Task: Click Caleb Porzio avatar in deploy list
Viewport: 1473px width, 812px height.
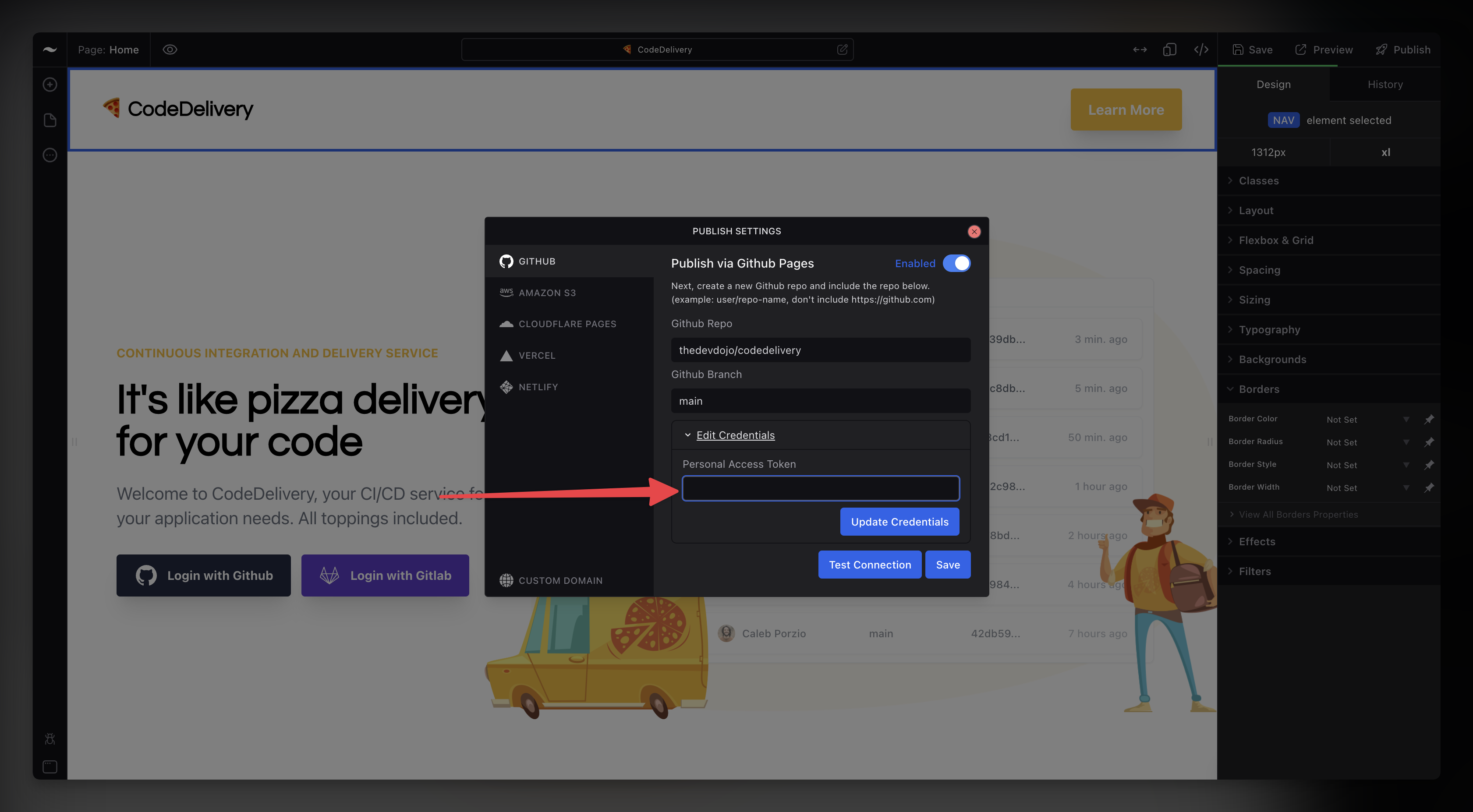Action: pos(726,633)
